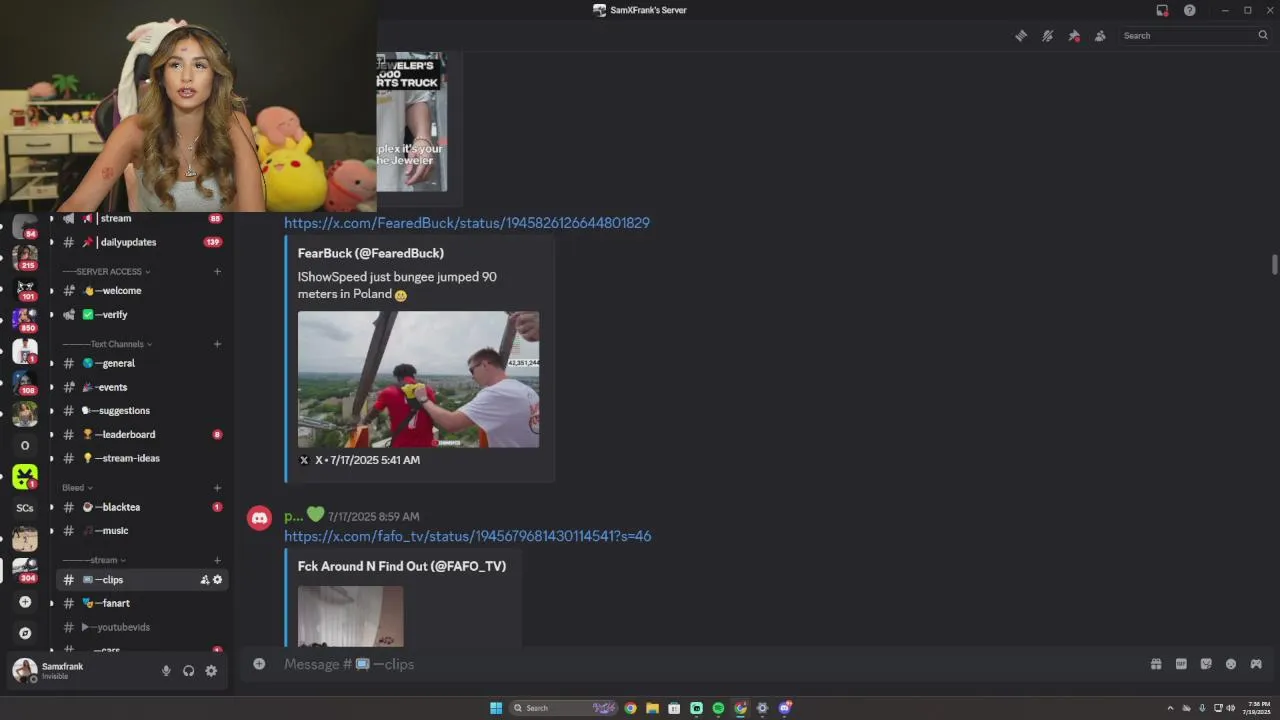The width and height of the screenshot is (1280, 720).
Task: Add channel to Text Channels category
Action: [217, 344]
